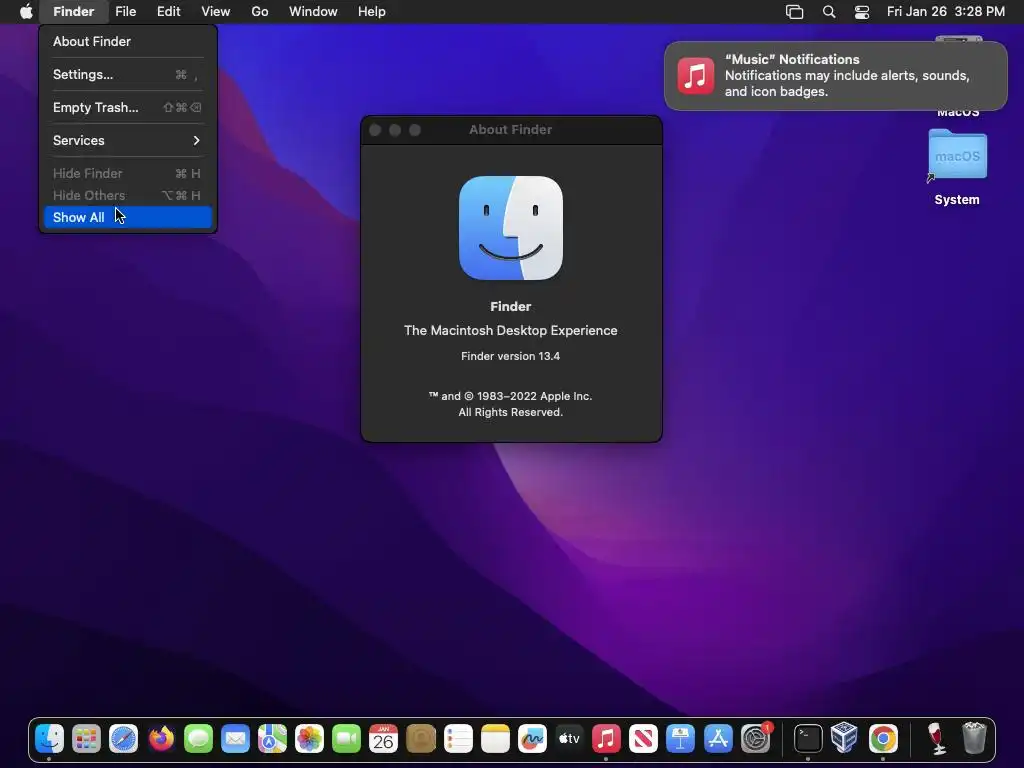Open Finder from the Dock
Viewport: 1024px width, 768px height.
49,739
